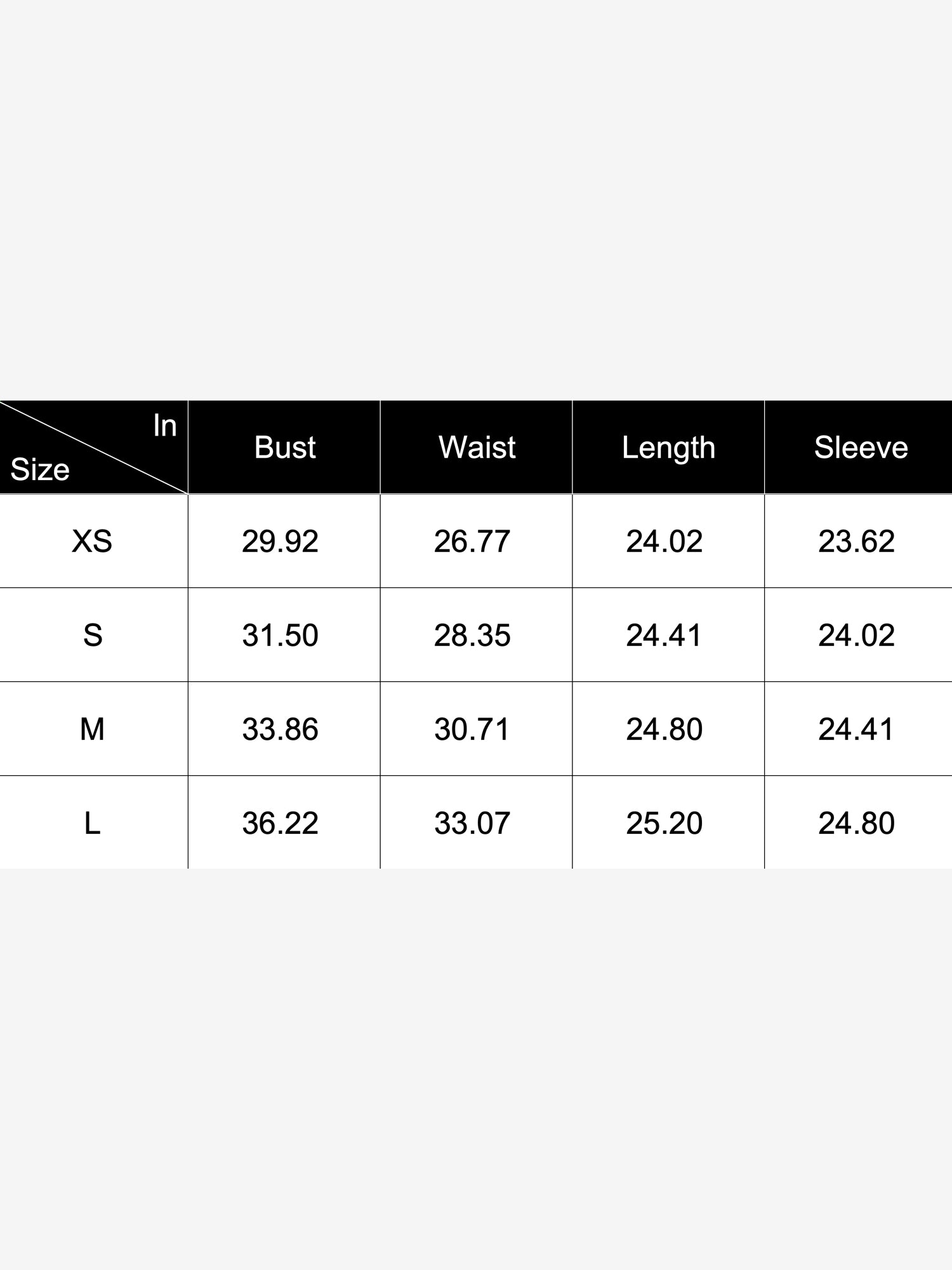The height and width of the screenshot is (1270, 952).
Task: Click the Size label in header corner
Action: 40,470
